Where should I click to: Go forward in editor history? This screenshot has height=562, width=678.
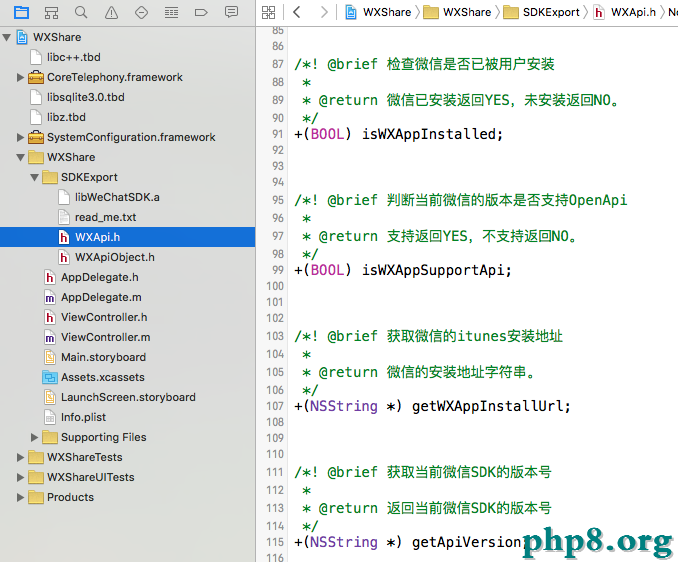[324, 12]
